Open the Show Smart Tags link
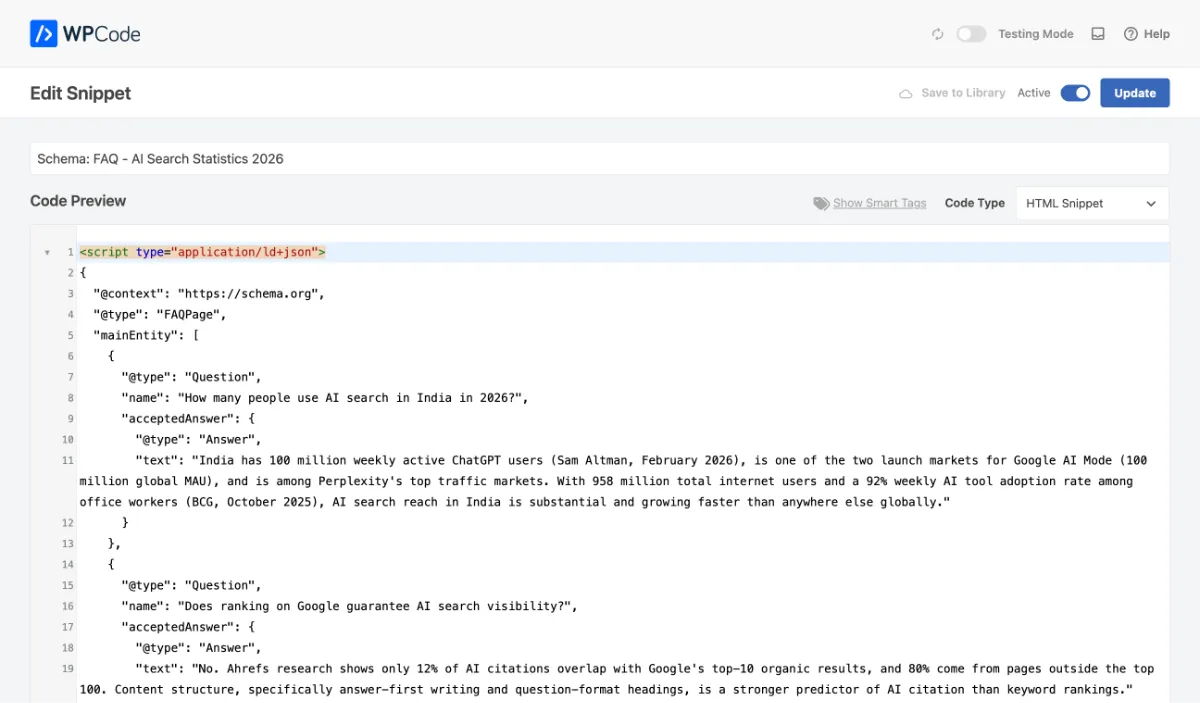The width and height of the screenshot is (1200, 703). (879, 203)
